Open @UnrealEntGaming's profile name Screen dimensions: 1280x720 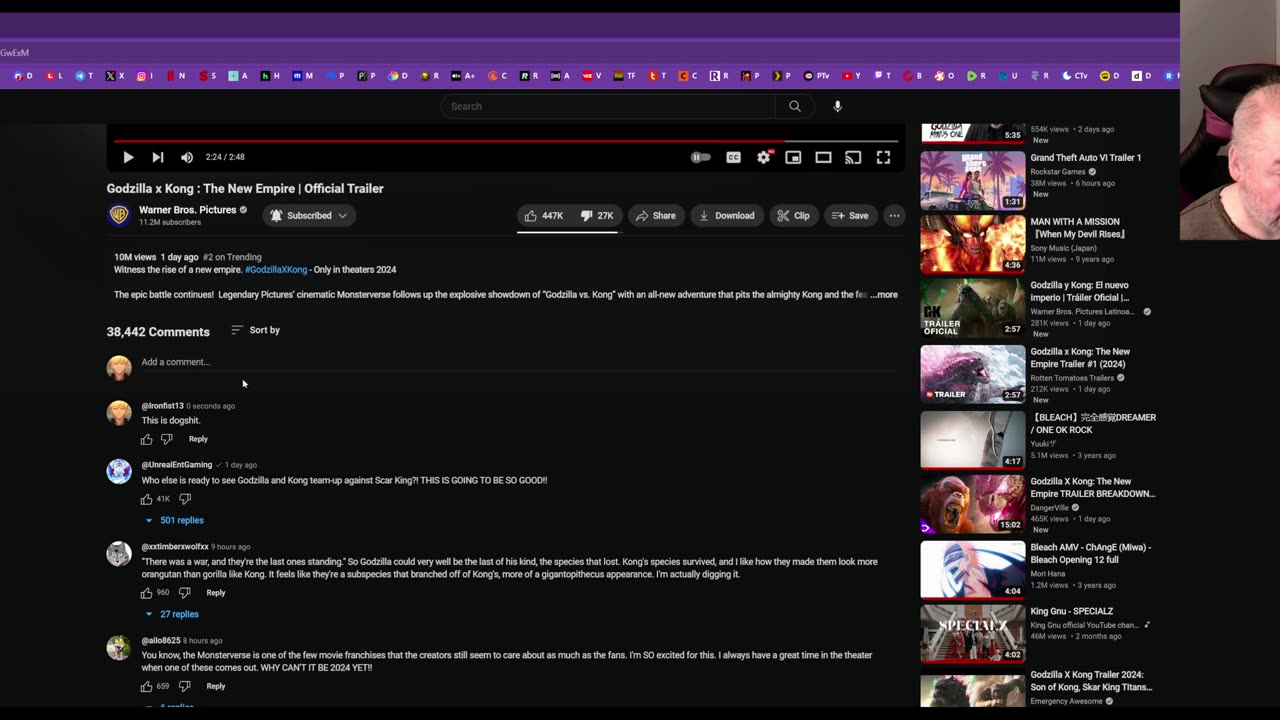[x=177, y=465]
